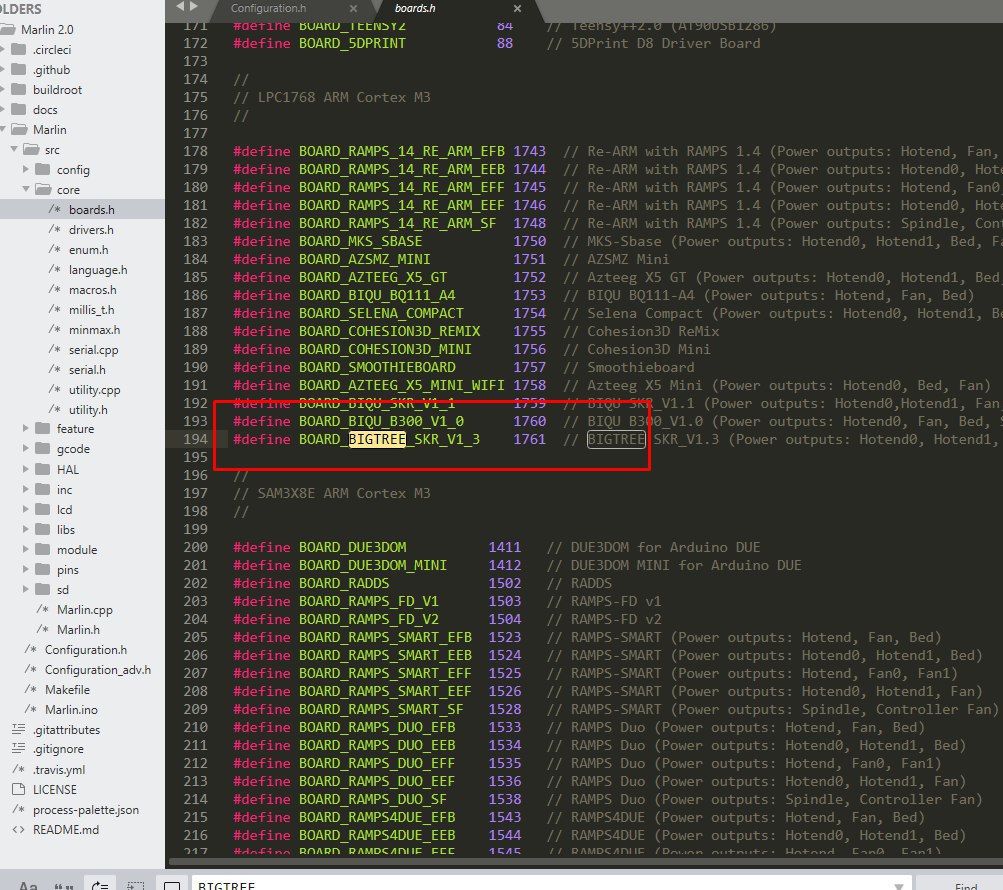1003x890 pixels.
Task: Click the serial.cpp source file icon
Action: pyautogui.click(x=55, y=349)
